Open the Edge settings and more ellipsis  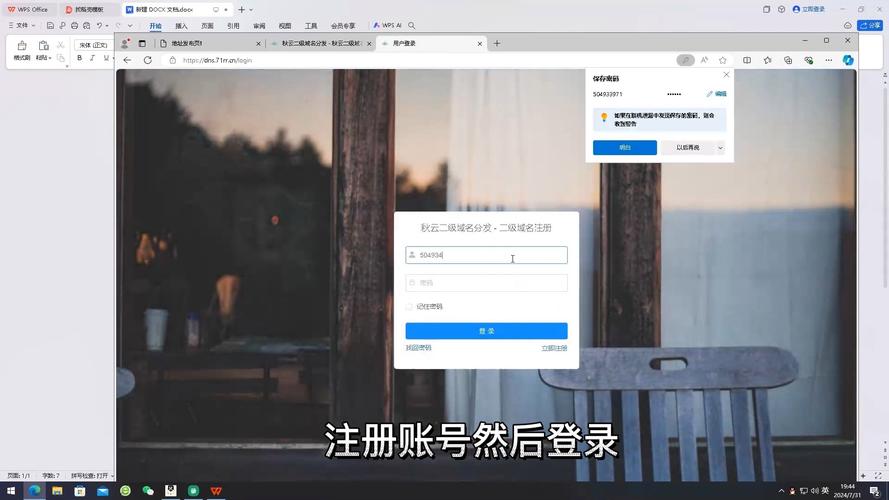pyautogui.click(x=829, y=60)
